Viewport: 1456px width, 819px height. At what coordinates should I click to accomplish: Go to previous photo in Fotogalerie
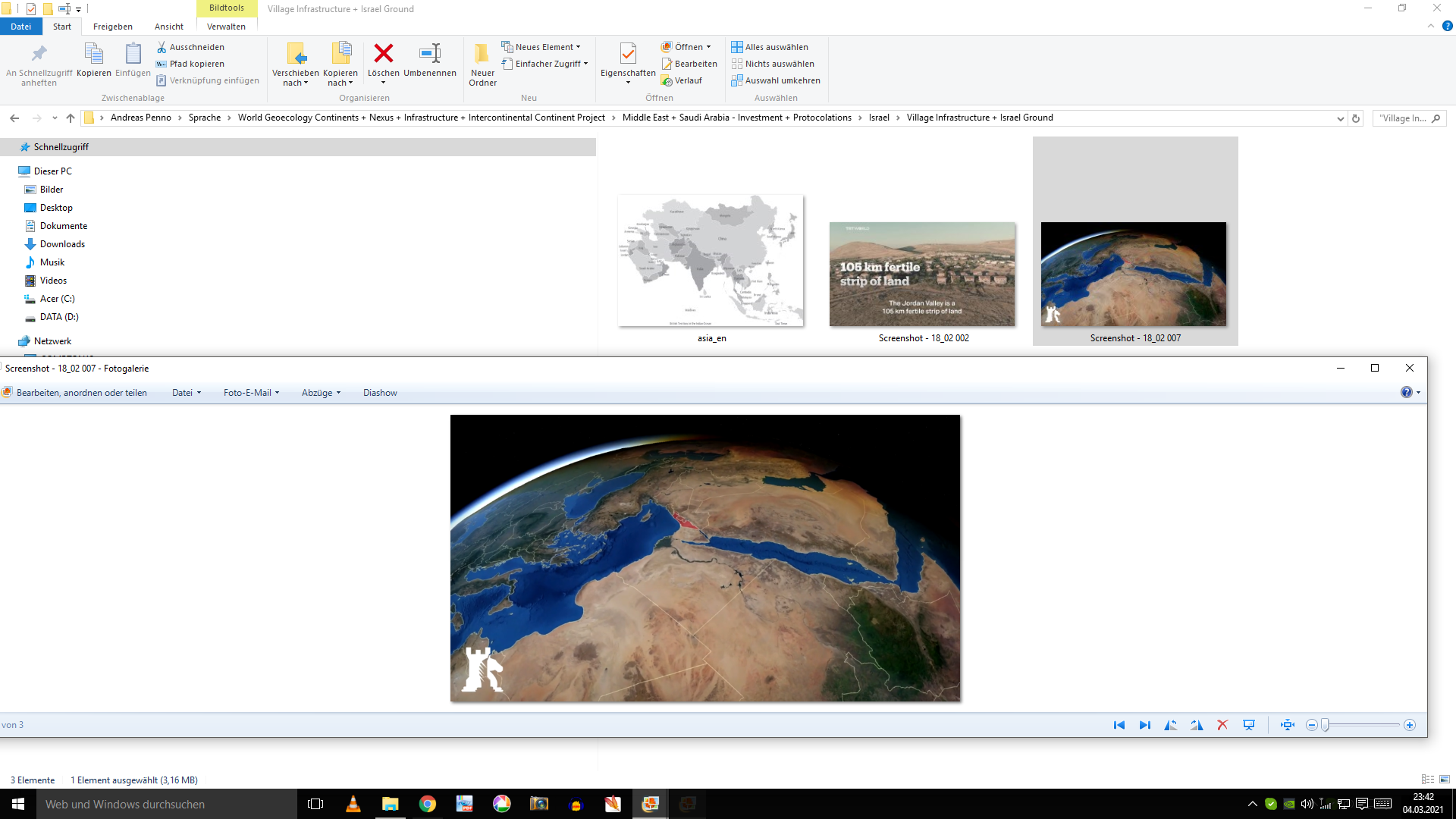1119,725
